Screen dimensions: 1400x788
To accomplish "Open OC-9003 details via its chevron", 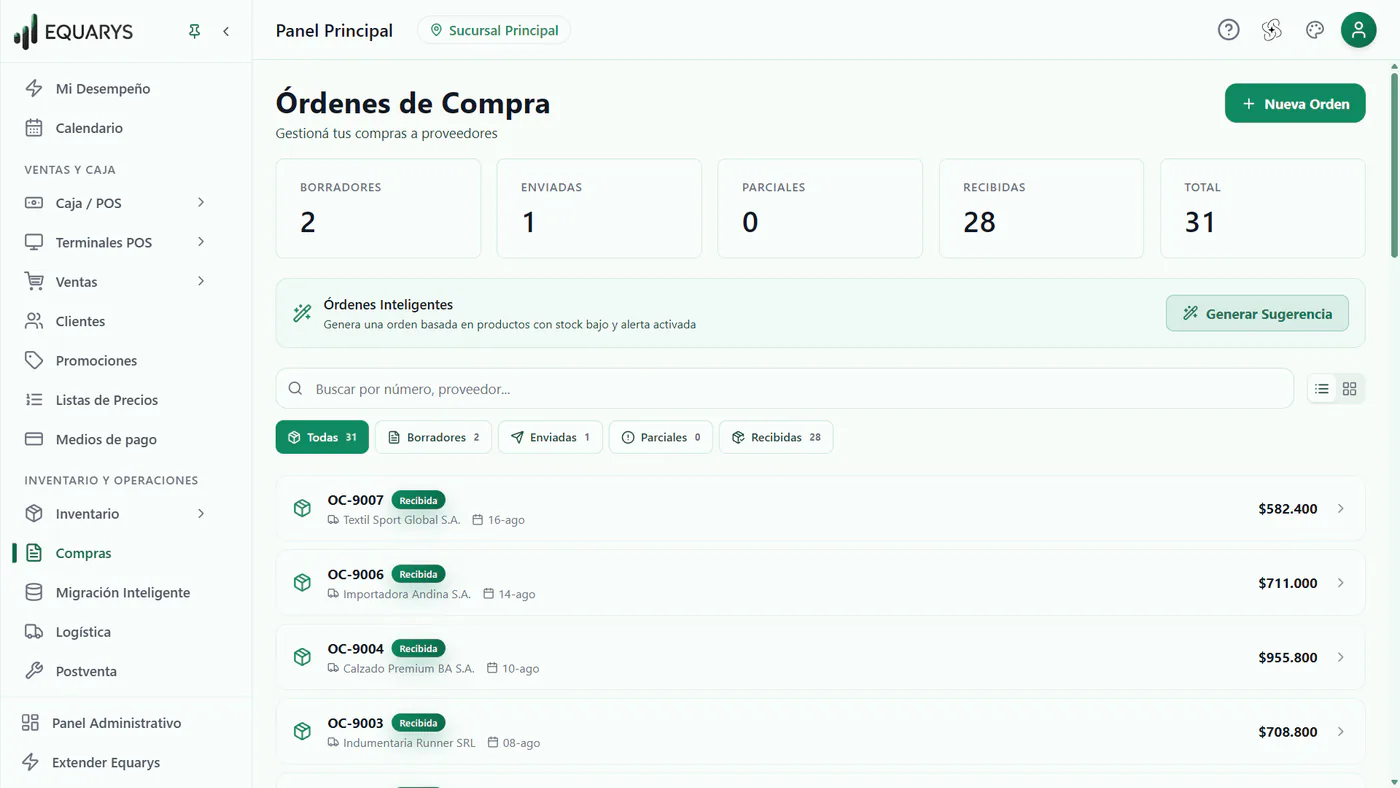I will (x=1341, y=731).
